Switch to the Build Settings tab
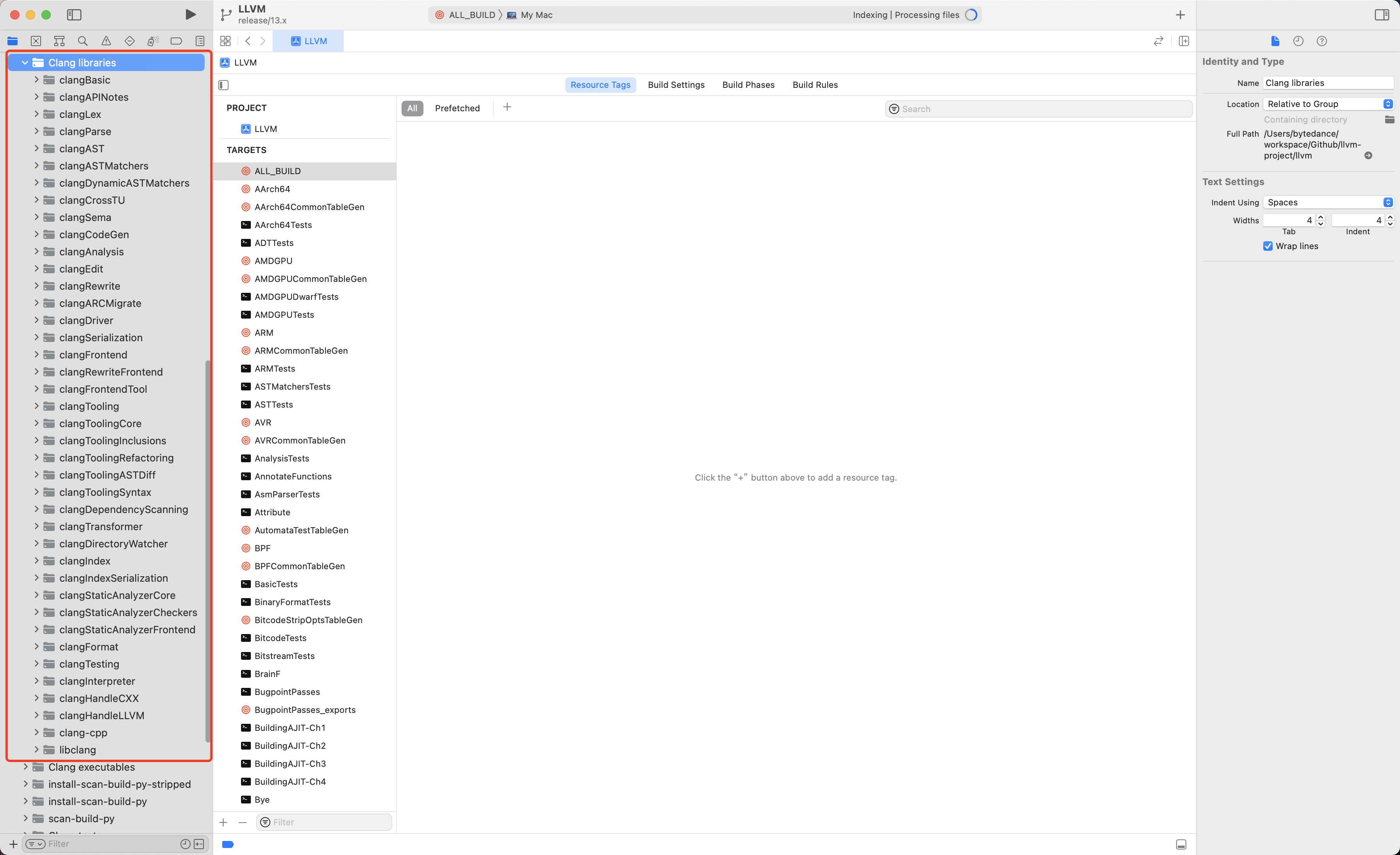1400x855 pixels. (x=675, y=85)
